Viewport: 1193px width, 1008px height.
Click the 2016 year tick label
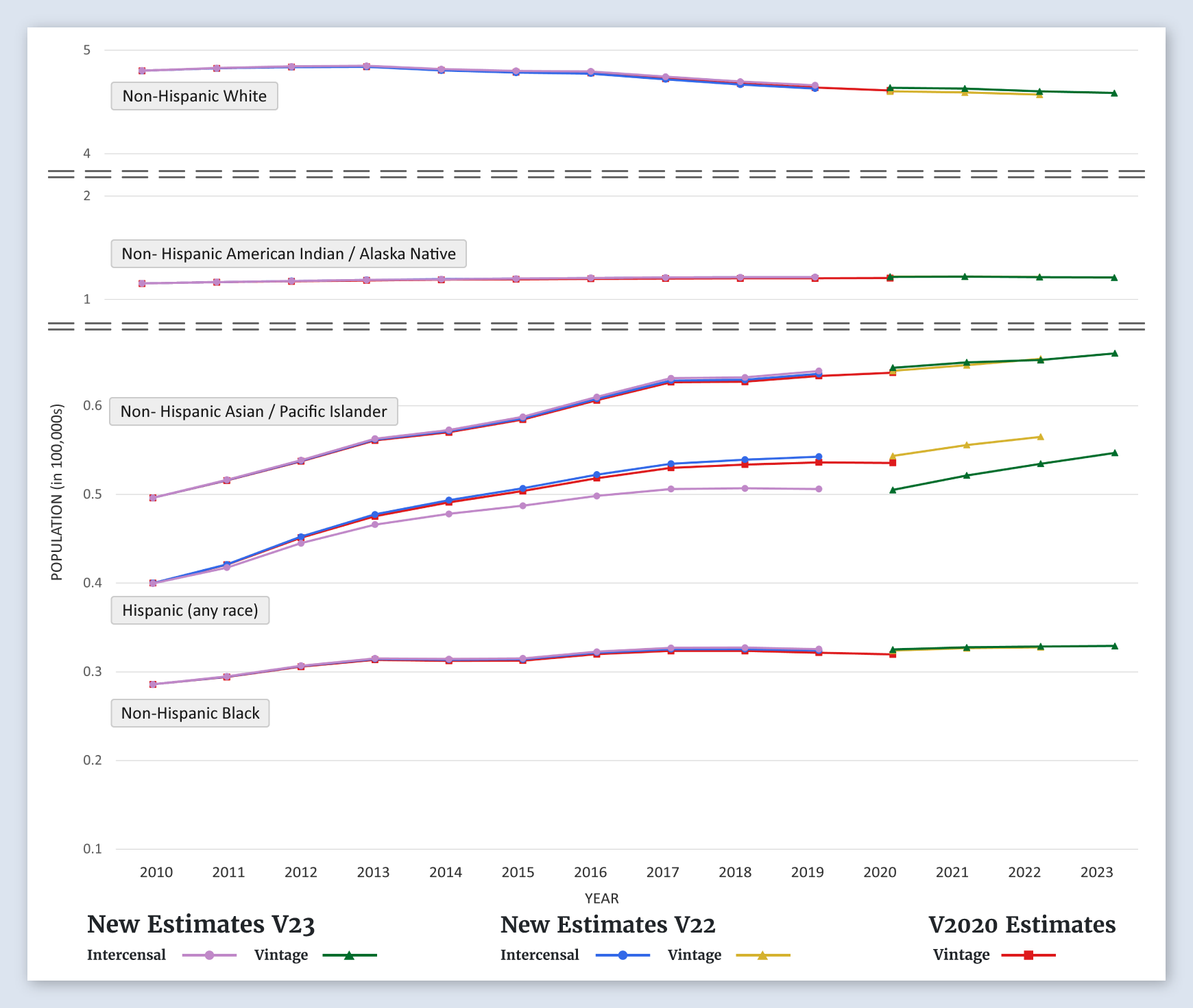590,872
